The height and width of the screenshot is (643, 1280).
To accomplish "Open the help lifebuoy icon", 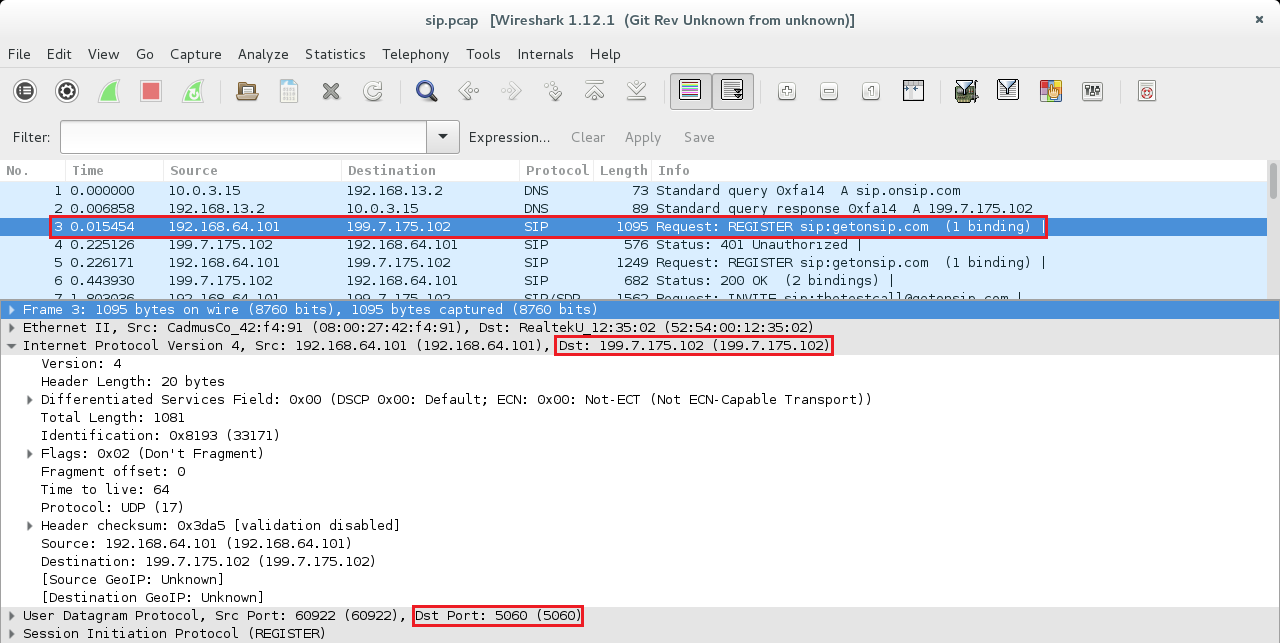I will [1147, 91].
